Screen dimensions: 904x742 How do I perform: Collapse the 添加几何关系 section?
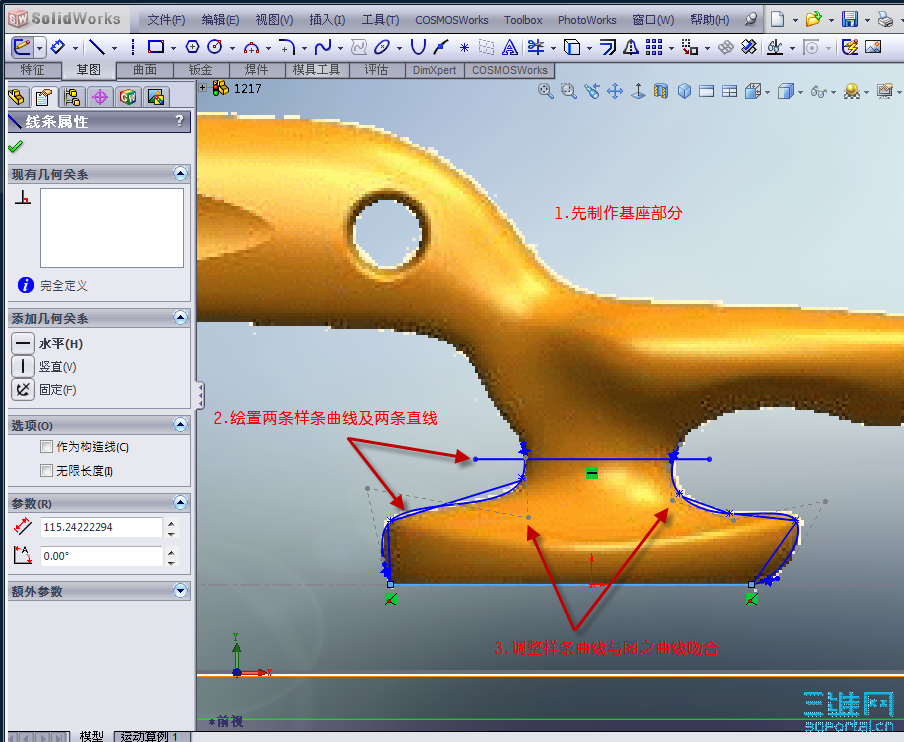[180, 317]
